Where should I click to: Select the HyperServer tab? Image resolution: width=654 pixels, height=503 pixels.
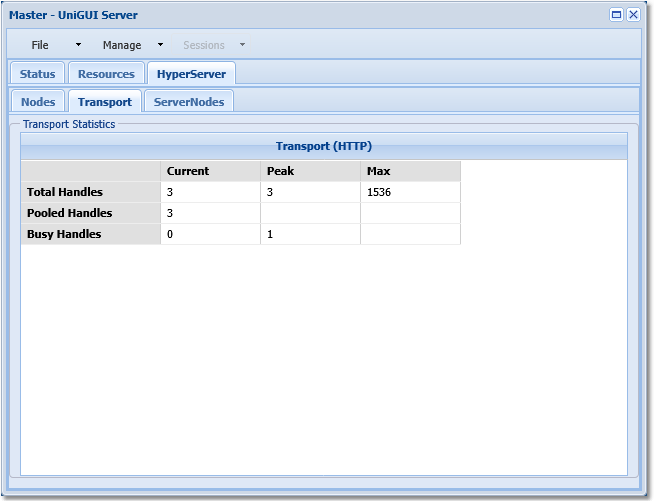coord(191,74)
